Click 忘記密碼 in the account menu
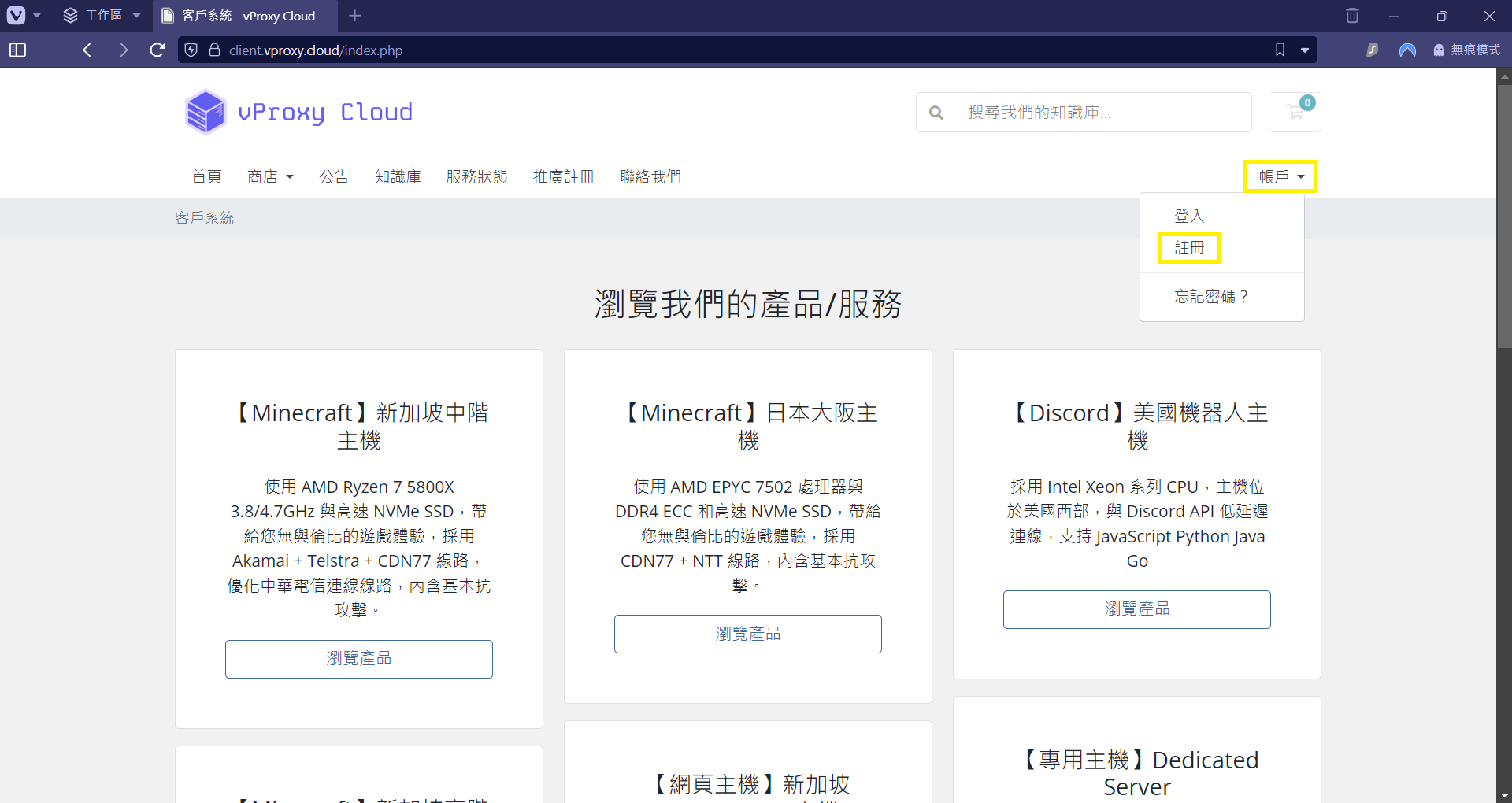The image size is (1512, 803). tap(1211, 296)
